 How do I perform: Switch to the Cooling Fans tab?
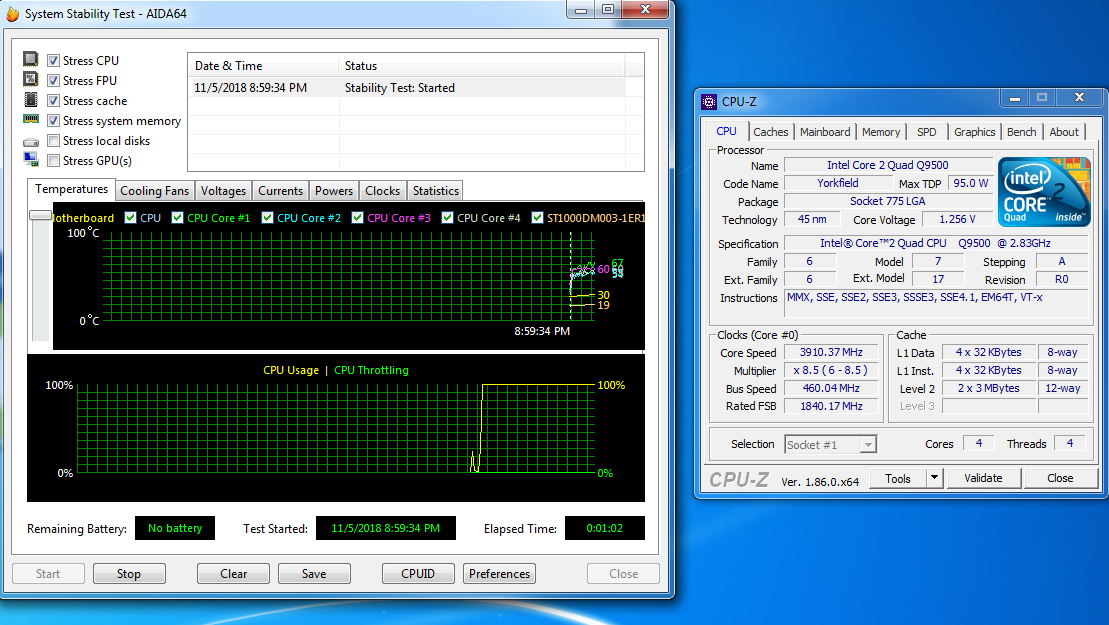point(154,191)
